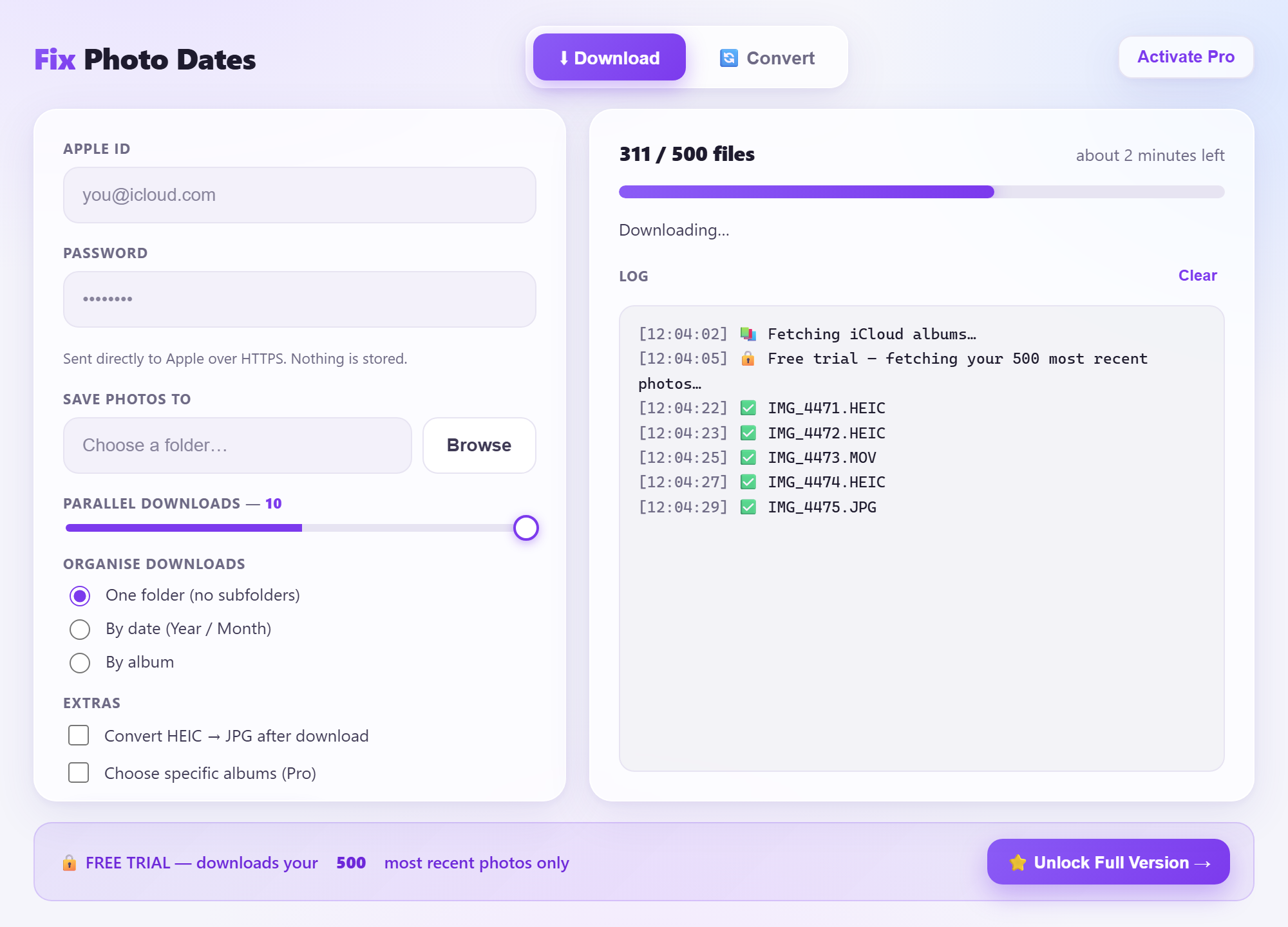Click the green check beside IMG_4473.MOV

tap(748, 458)
